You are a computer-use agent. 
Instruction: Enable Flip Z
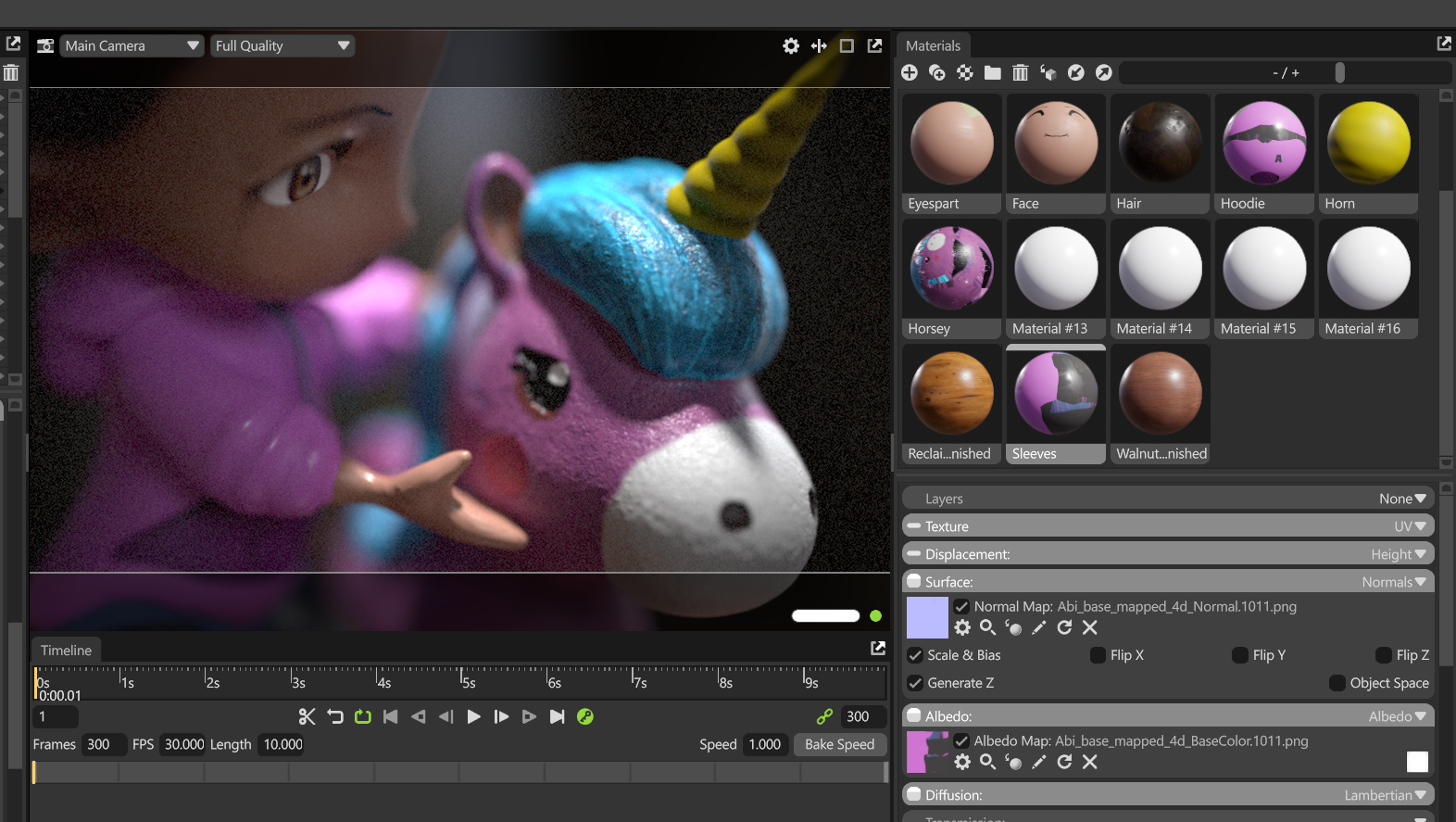[x=1384, y=655]
